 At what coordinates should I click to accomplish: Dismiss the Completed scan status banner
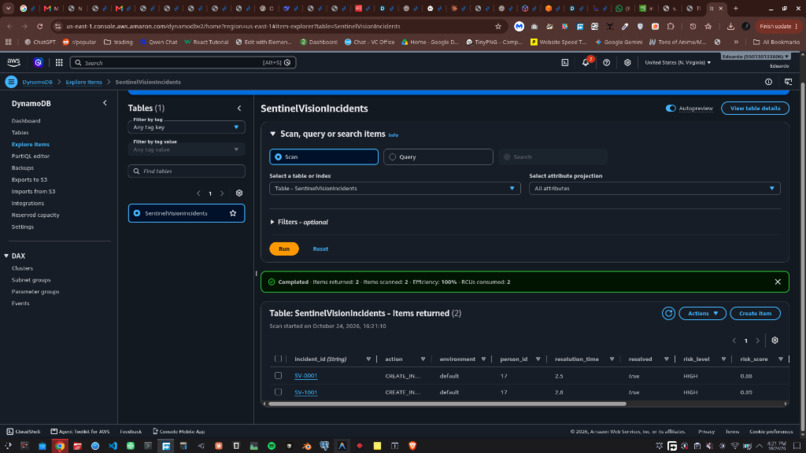point(777,282)
